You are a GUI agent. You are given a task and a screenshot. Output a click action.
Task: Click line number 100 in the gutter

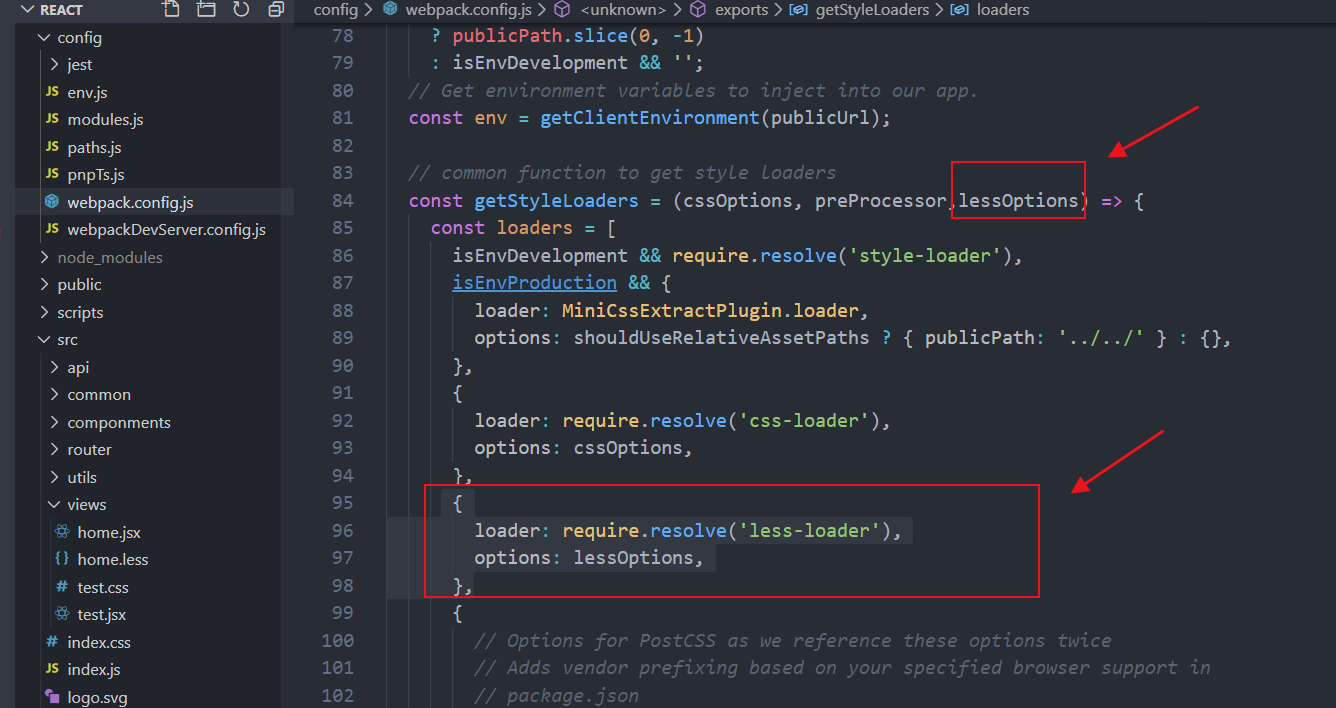[x=338, y=641]
